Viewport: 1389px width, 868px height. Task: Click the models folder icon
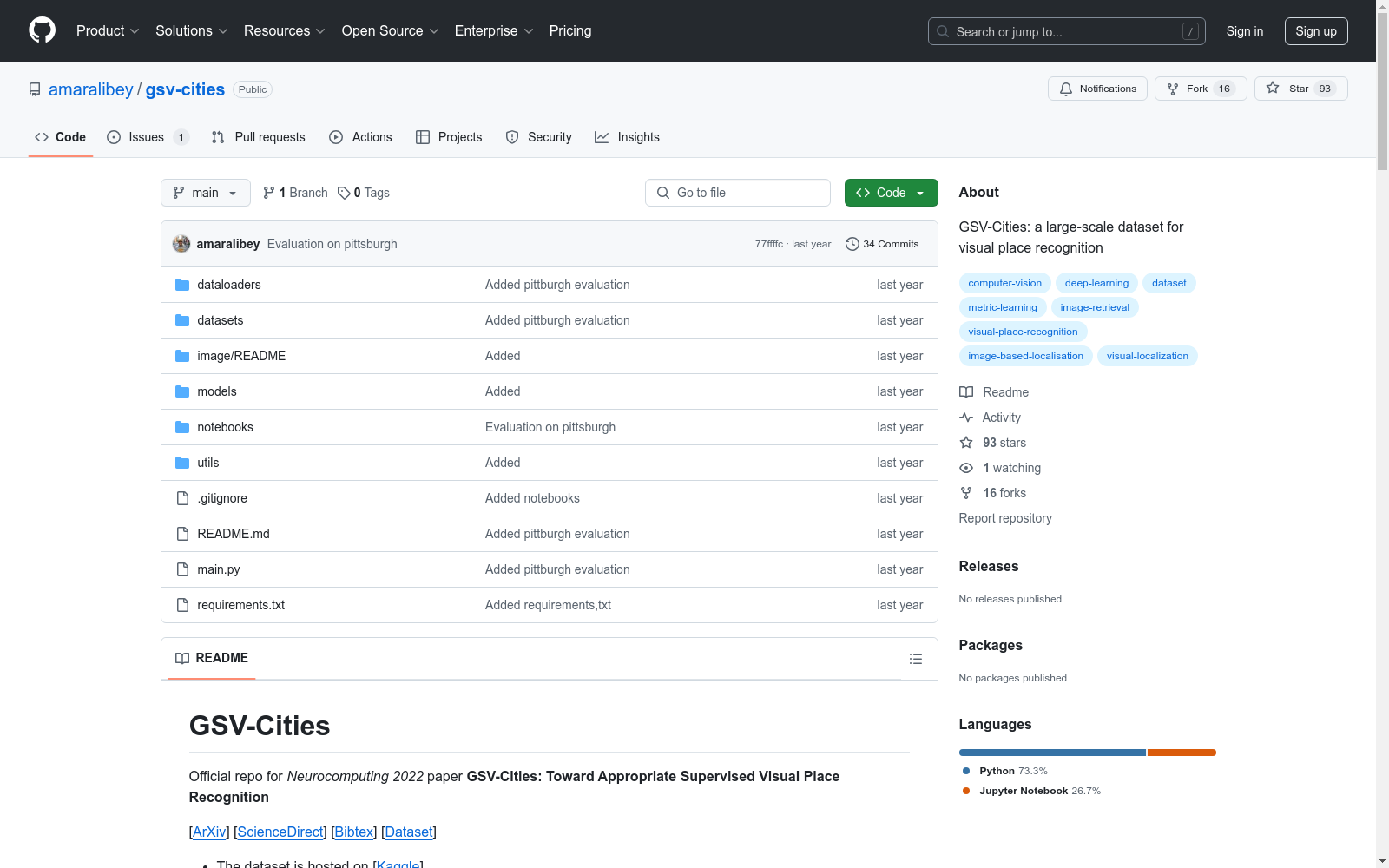(x=182, y=391)
